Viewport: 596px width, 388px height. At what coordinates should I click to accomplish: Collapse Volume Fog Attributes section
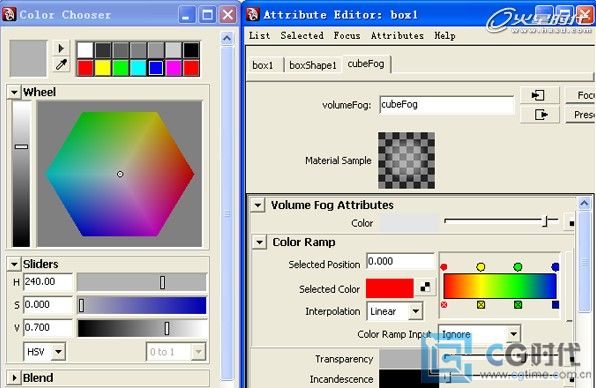coord(258,205)
